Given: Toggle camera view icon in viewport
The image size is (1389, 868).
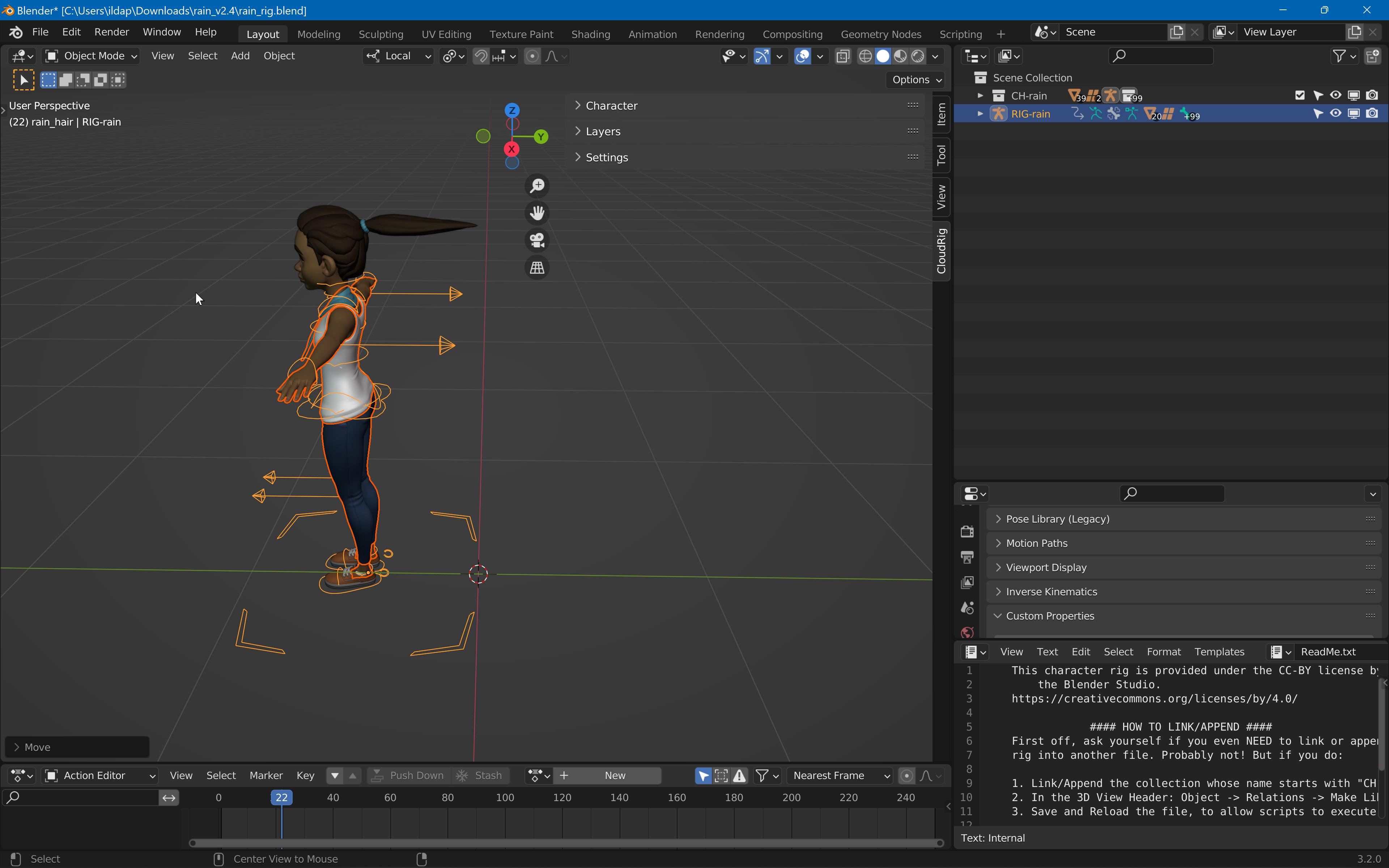Looking at the screenshot, I should (x=537, y=240).
